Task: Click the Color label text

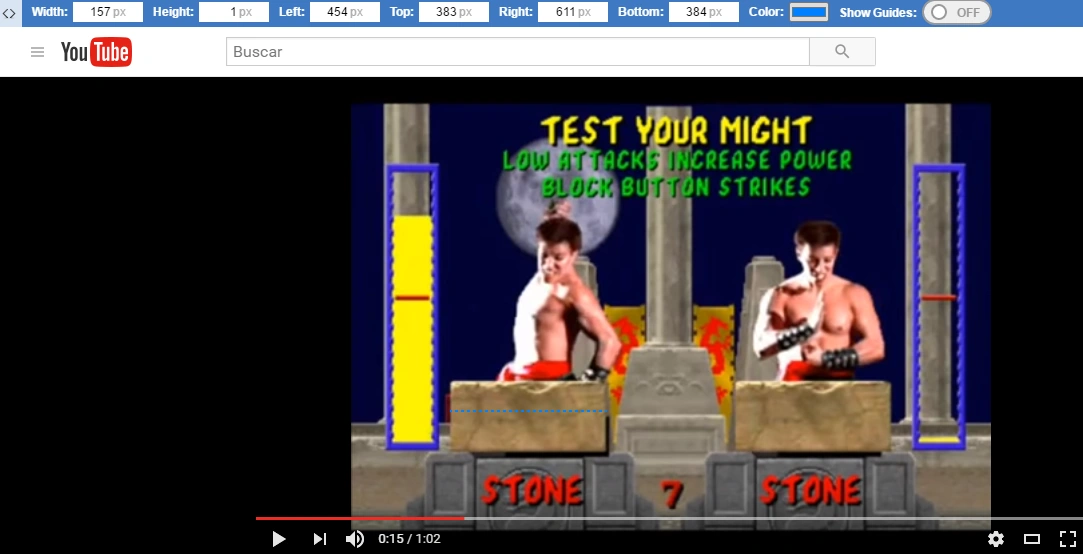Action: click(767, 12)
